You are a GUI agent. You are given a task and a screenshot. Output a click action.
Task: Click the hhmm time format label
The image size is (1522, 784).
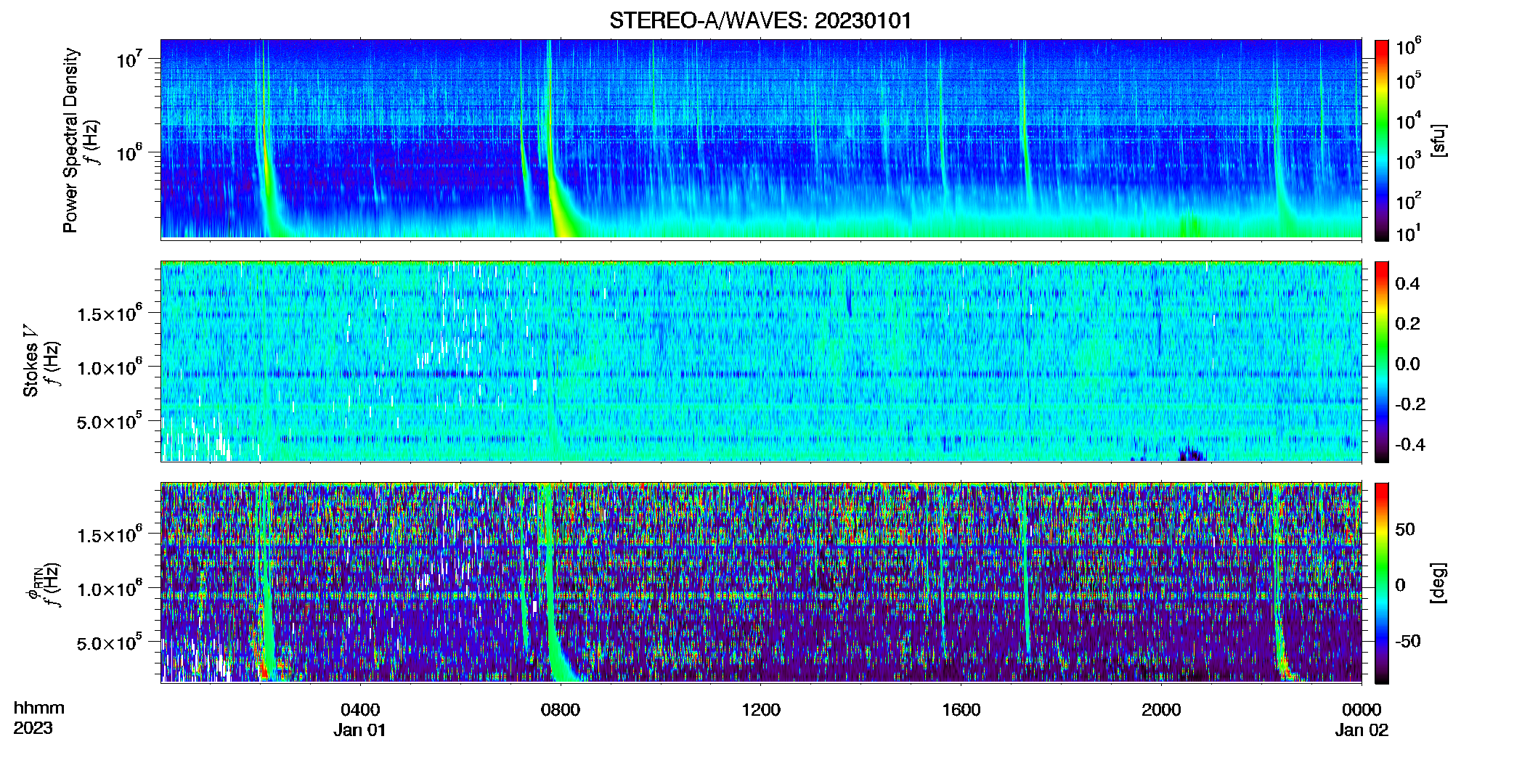tap(39, 709)
